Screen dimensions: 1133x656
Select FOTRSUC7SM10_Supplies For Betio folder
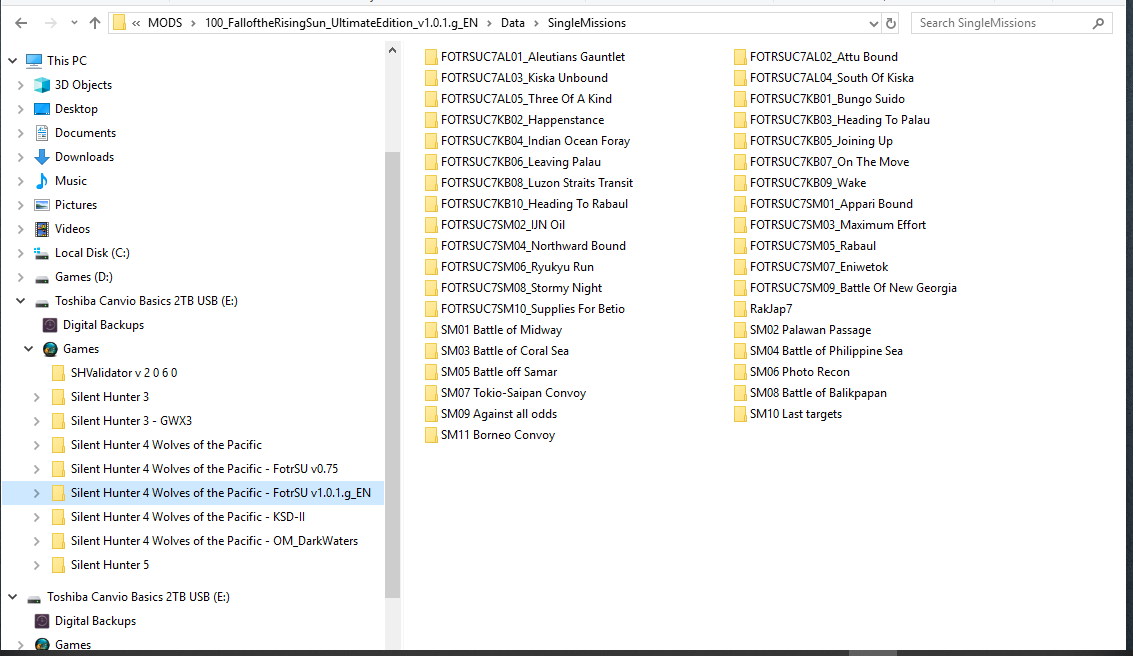533,308
